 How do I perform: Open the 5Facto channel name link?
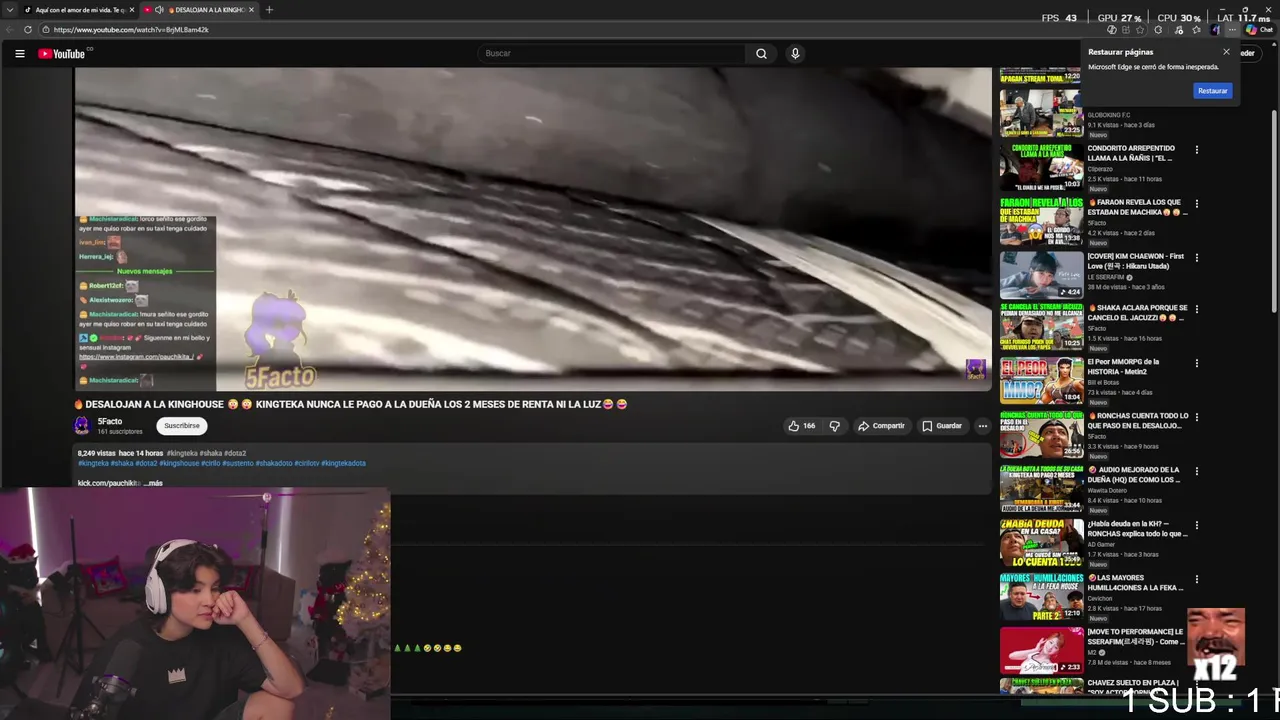point(110,422)
